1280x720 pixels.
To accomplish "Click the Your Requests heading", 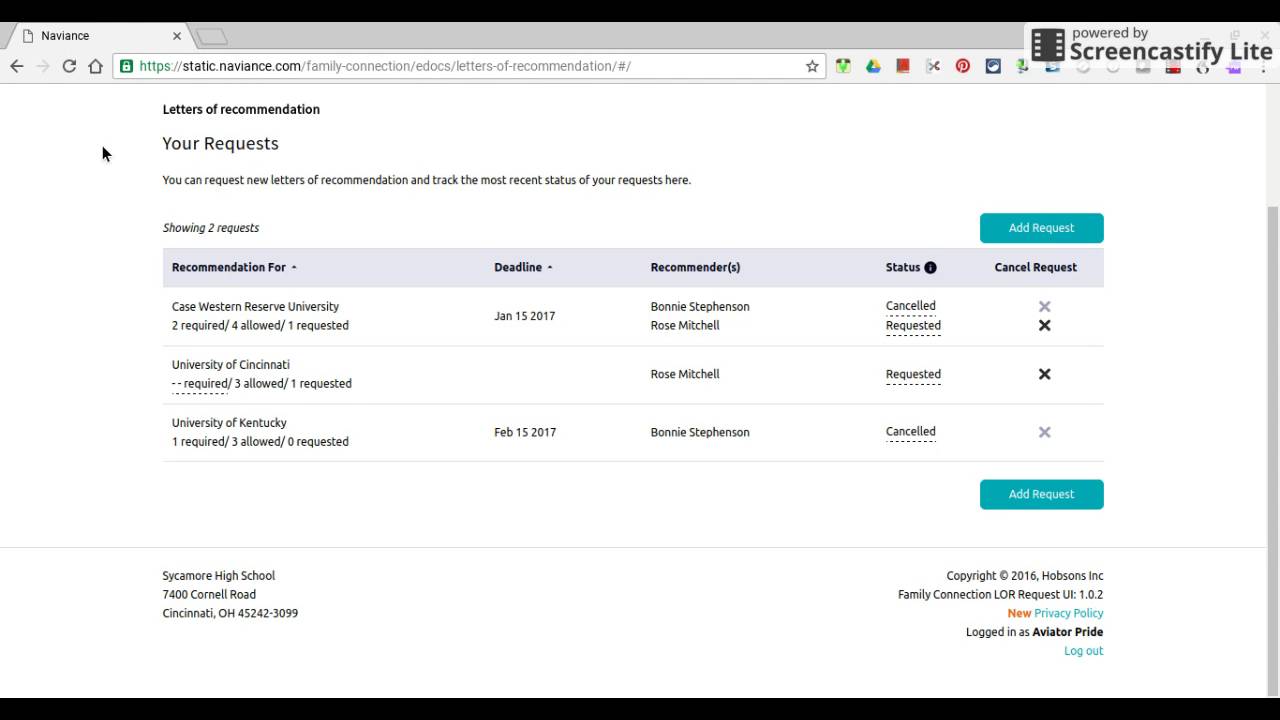I will click(x=220, y=144).
